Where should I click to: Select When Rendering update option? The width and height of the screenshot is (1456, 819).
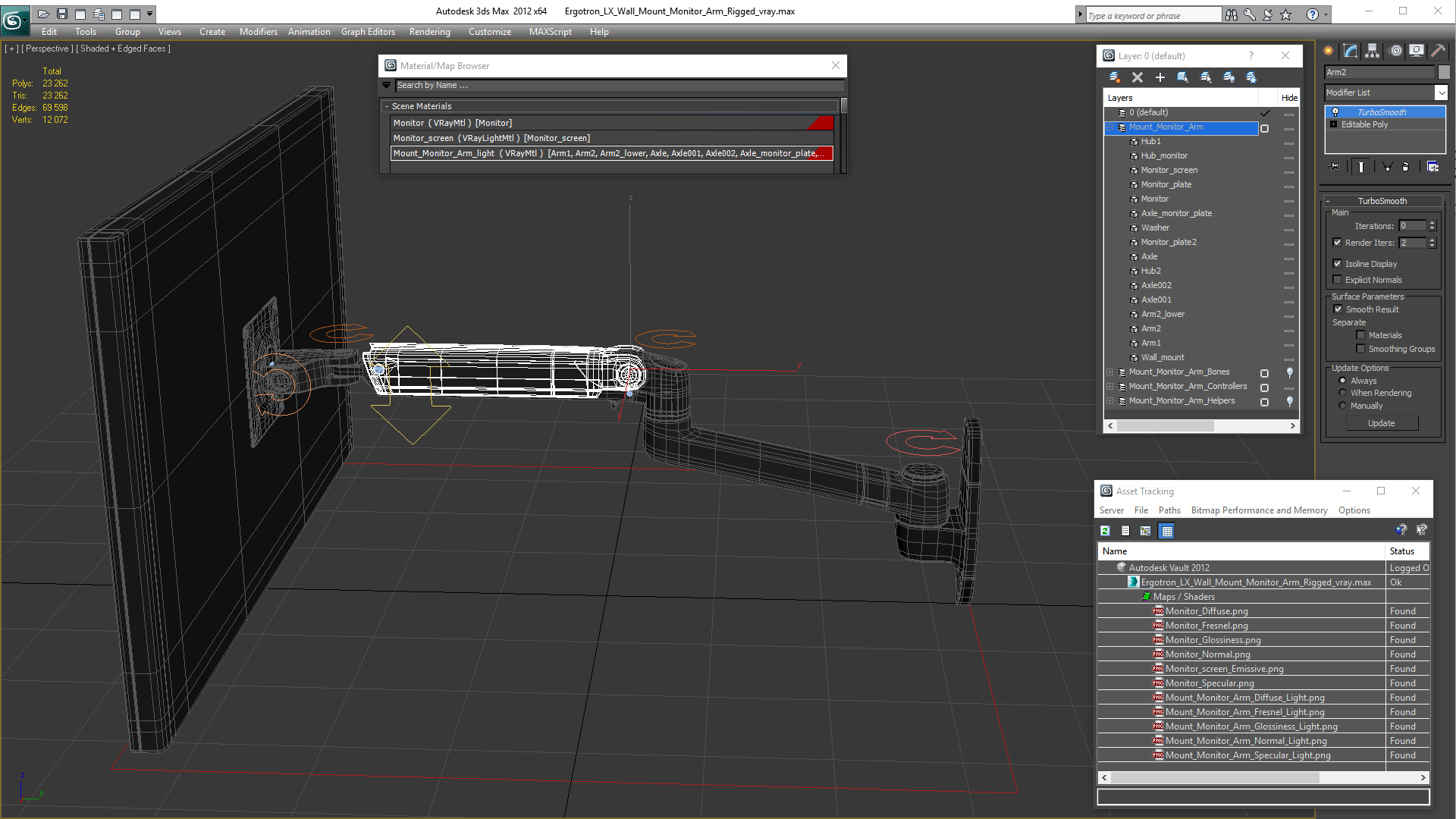1343,393
